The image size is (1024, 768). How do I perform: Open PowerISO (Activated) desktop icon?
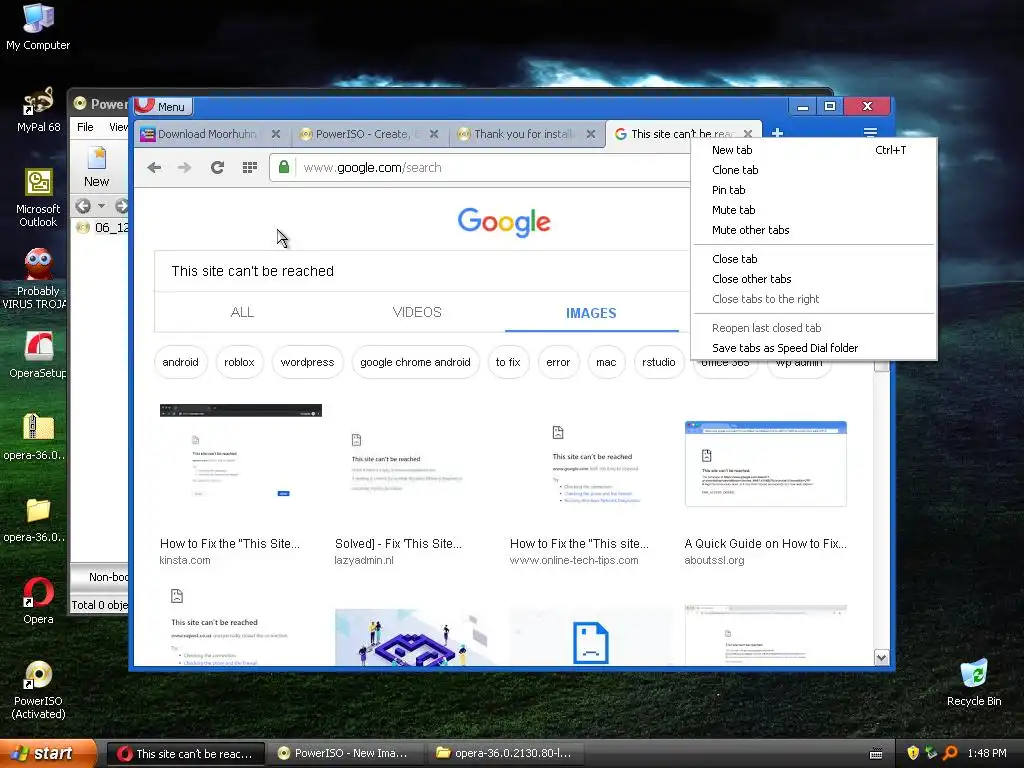click(39, 690)
